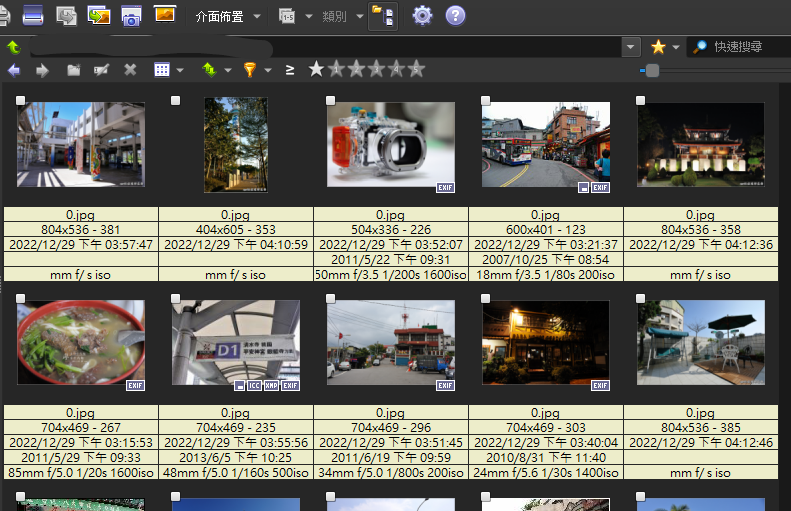
Task: Open the rating tag dropdown arrow
Action: (309, 16)
